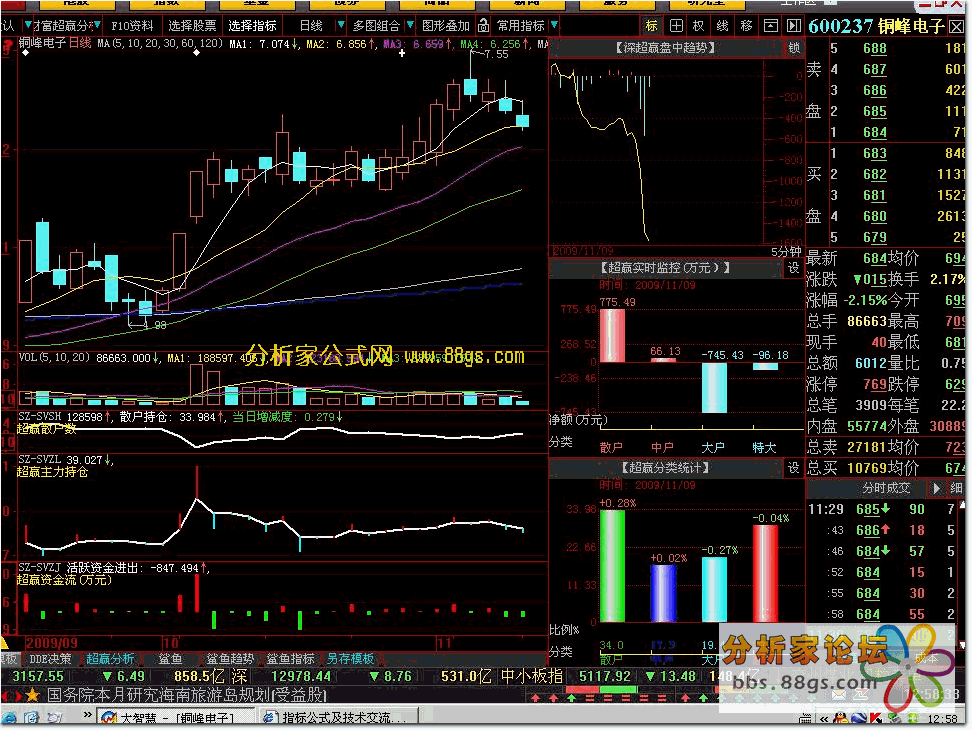The height and width of the screenshot is (730, 972).
Task: Click the red 特大 bar in 超赢分类统计
Action: (766, 573)
